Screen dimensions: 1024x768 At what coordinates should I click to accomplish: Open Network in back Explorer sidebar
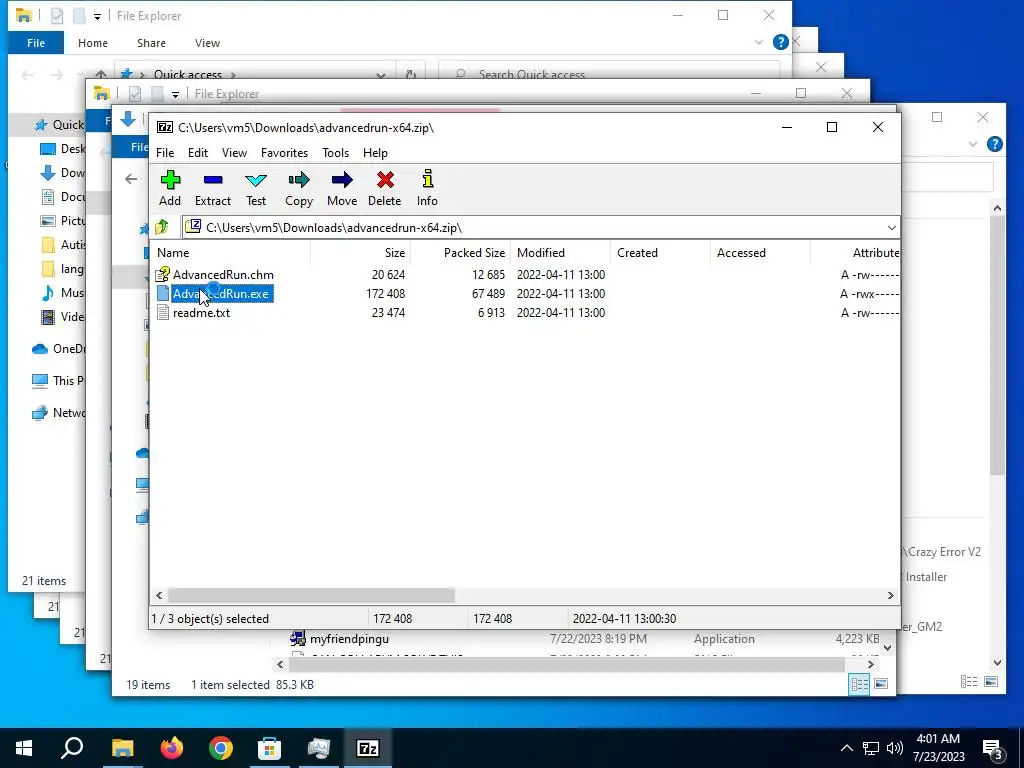click(x=58, y=413)
